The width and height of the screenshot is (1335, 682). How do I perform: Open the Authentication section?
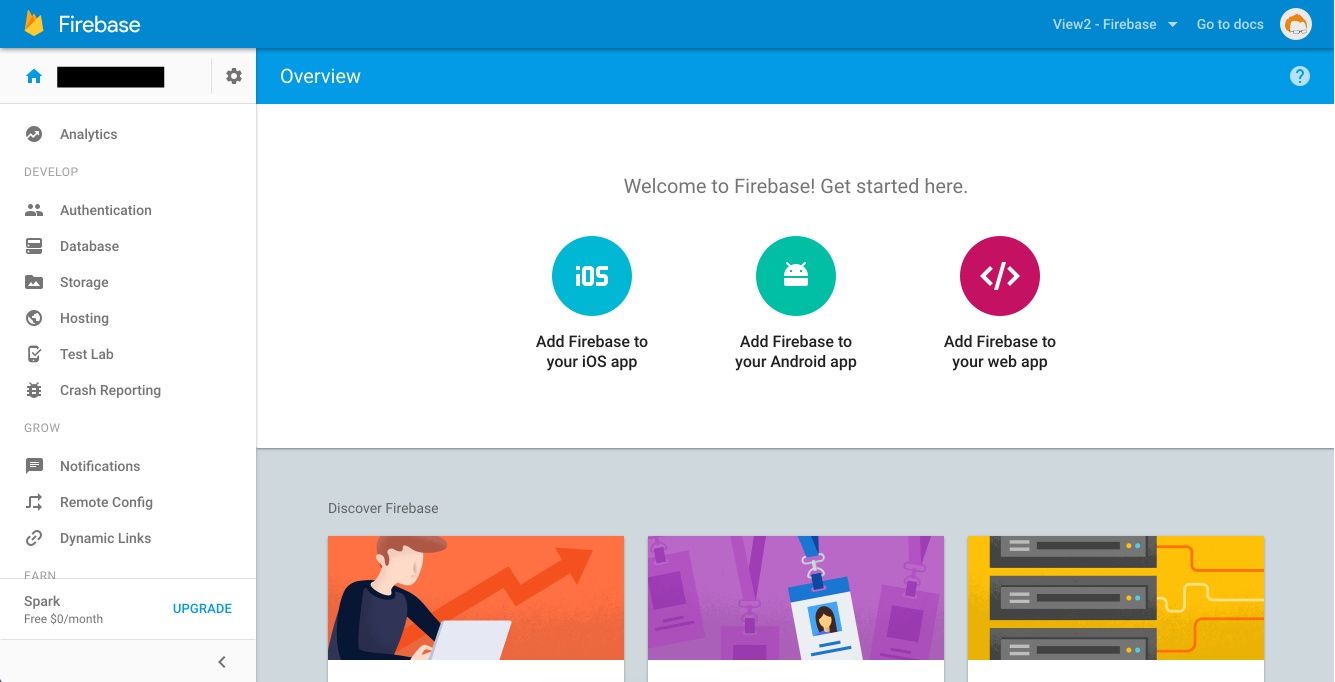tap(128, 210)
